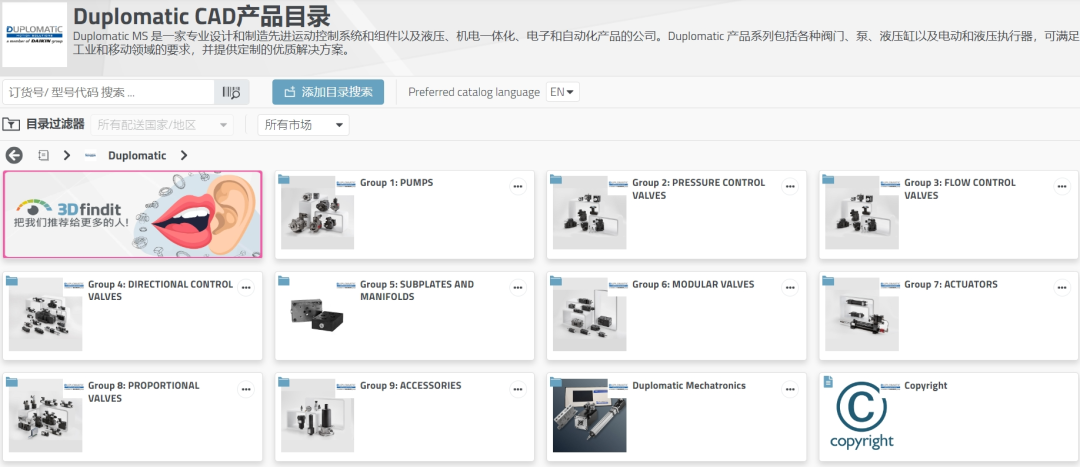Click the 3Dfindit recommendation banner
1080x467 pixels.
[x=132, y=214]
